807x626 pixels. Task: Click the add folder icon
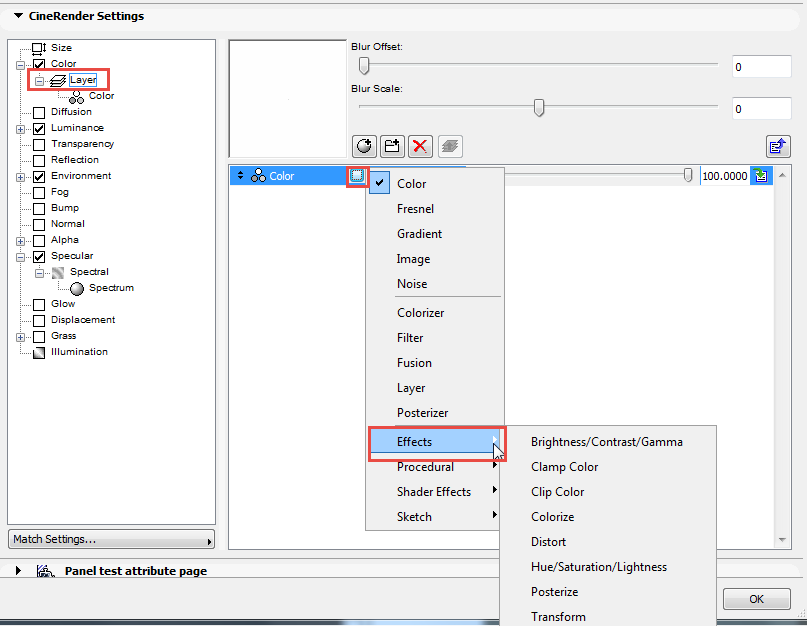point(392,146)
